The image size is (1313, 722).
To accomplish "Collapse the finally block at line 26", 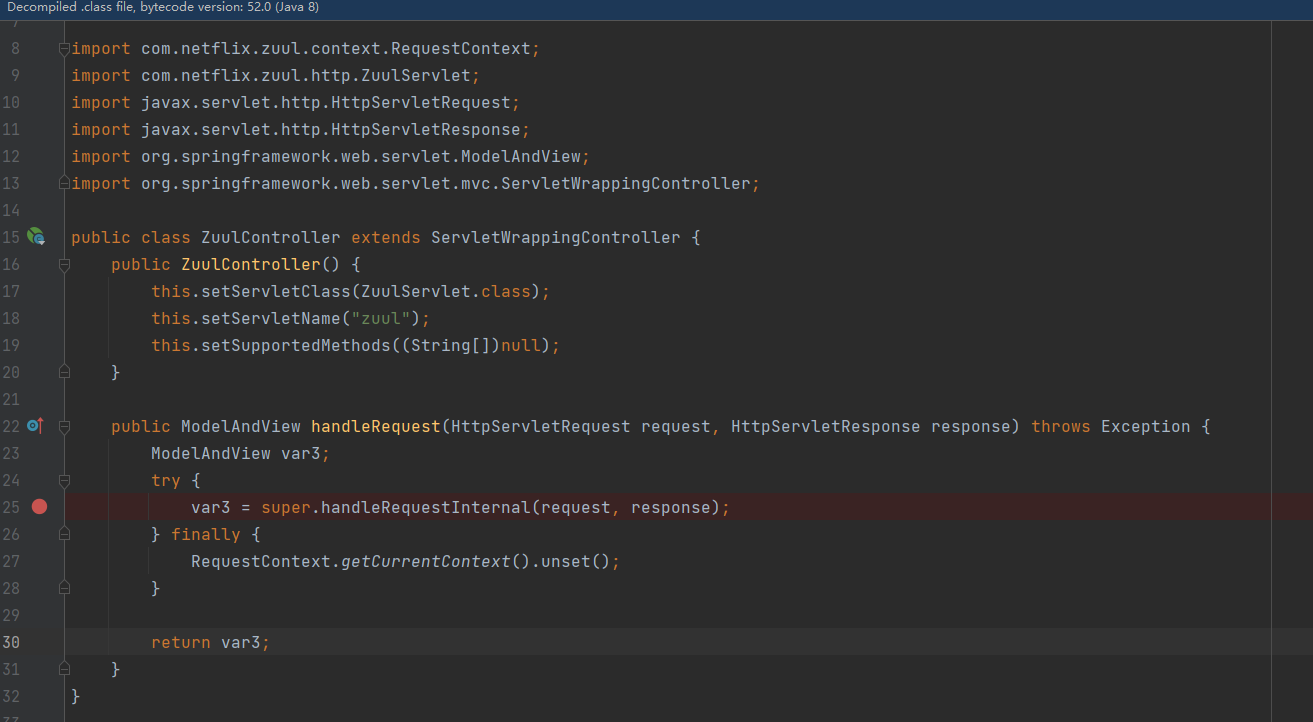I will pos(64,534).
